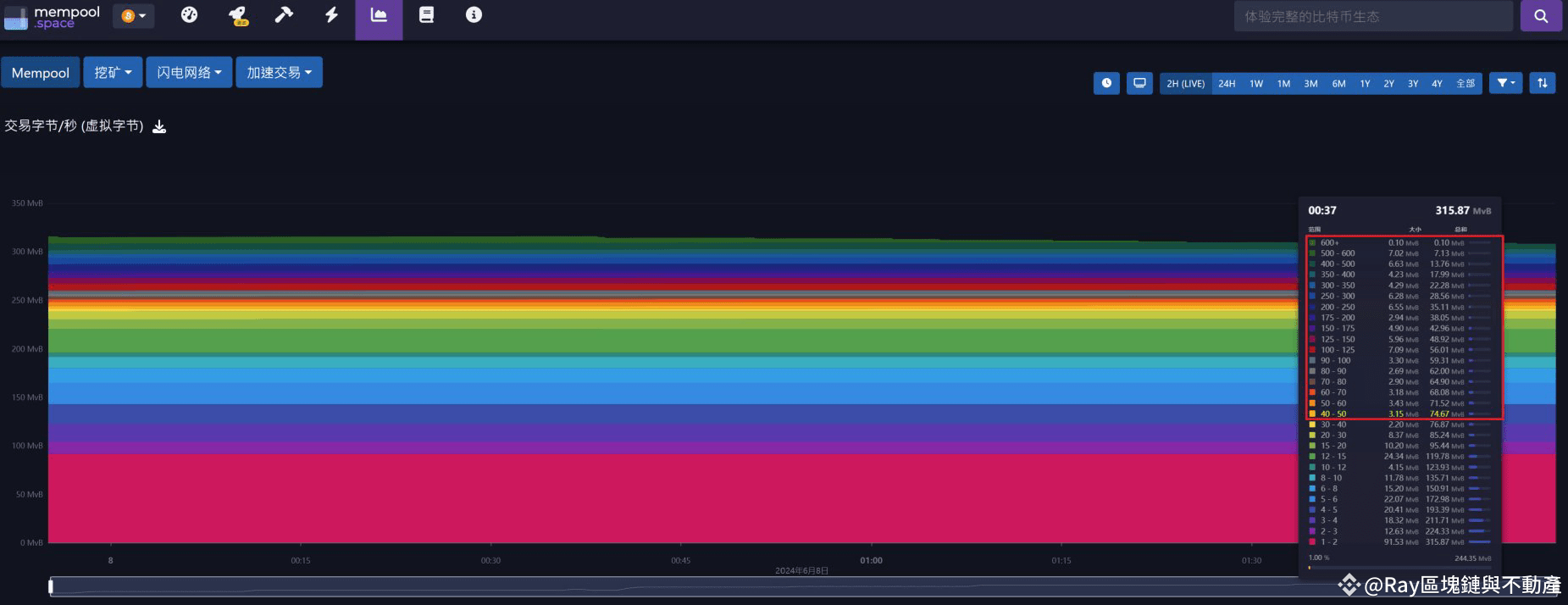
Task: Click the 1 - 2 fee range row
Action: 1401,542
